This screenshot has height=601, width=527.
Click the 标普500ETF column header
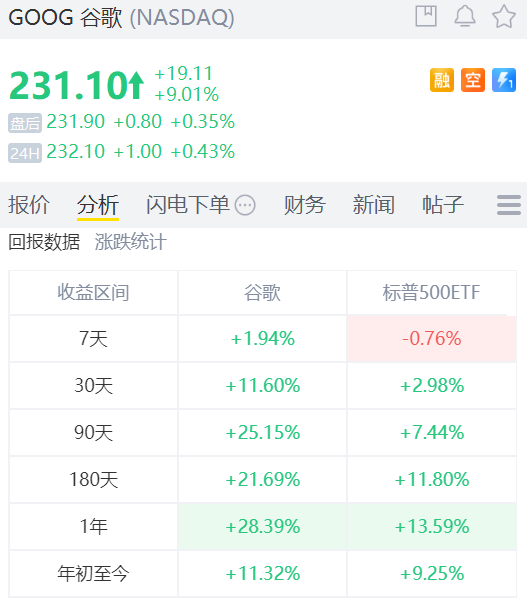coord(431,293)
